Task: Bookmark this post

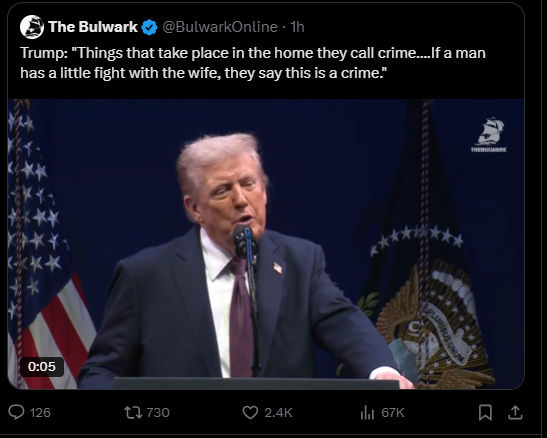Action: pos(485,413)
